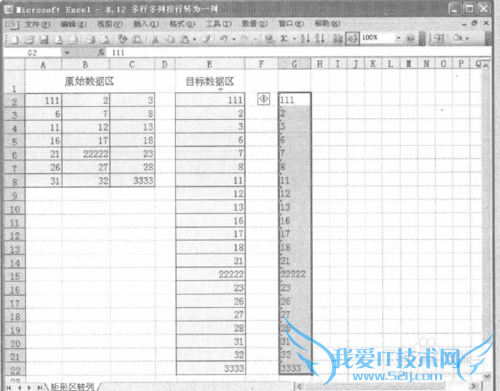Image resolution: width=500 pixels, height=391 pixels.
Task: Click the Open file icon
Action: [x=29, y=39]
